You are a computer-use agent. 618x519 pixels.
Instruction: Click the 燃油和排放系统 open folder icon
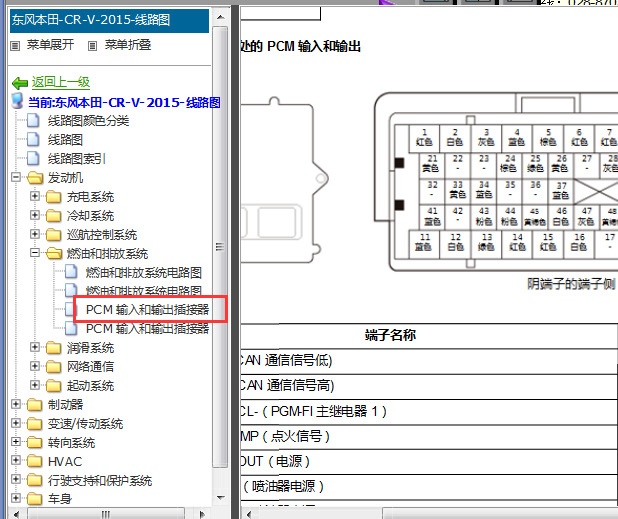(54, 253)
